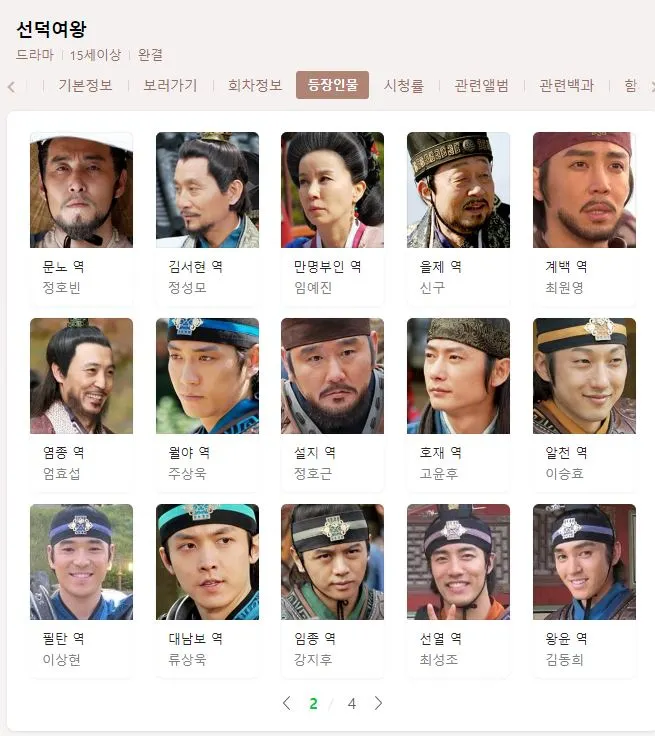Open 문노 역 photo thumbnail

point(81,190)
